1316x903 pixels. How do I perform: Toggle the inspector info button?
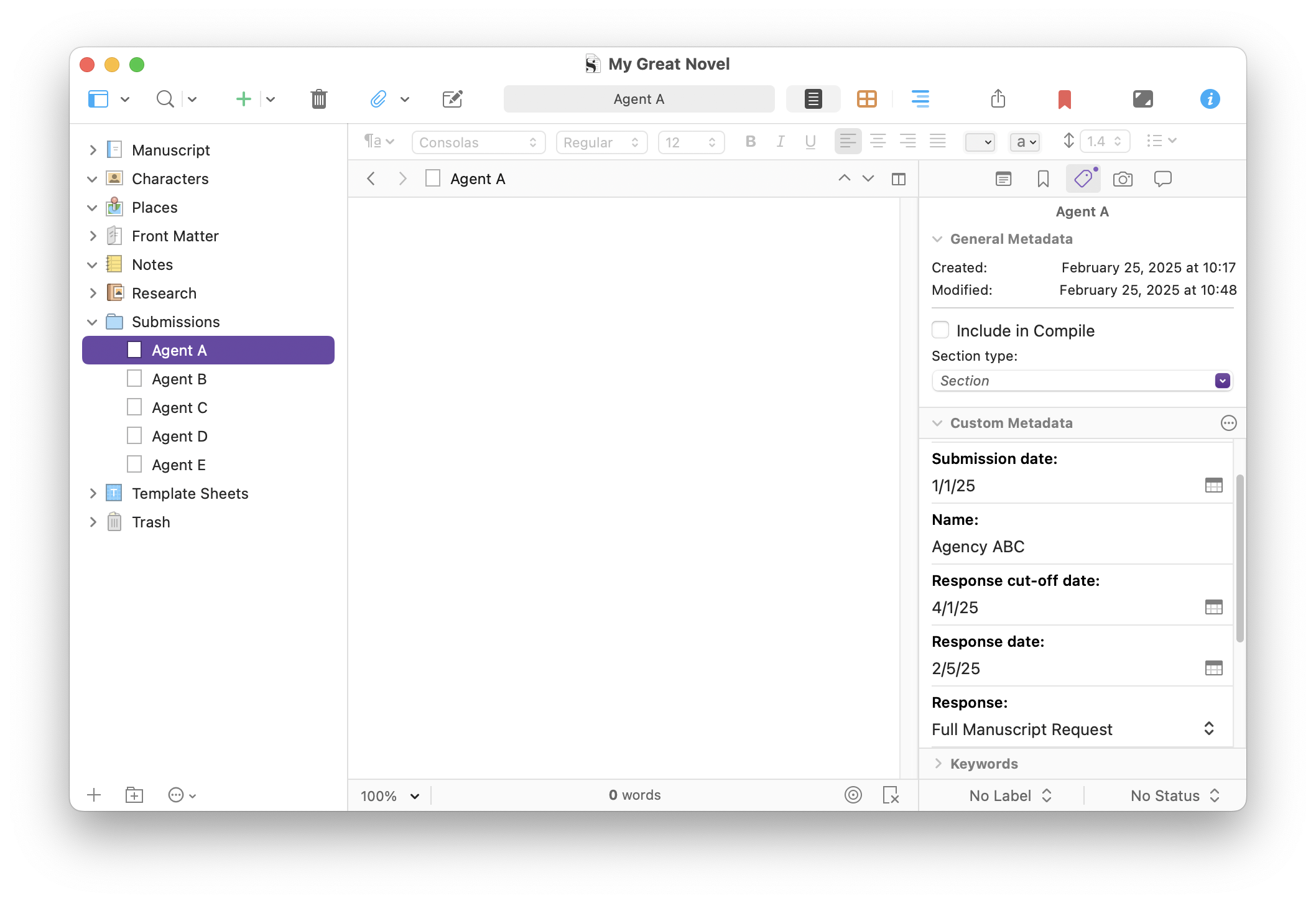(1210, 99)
